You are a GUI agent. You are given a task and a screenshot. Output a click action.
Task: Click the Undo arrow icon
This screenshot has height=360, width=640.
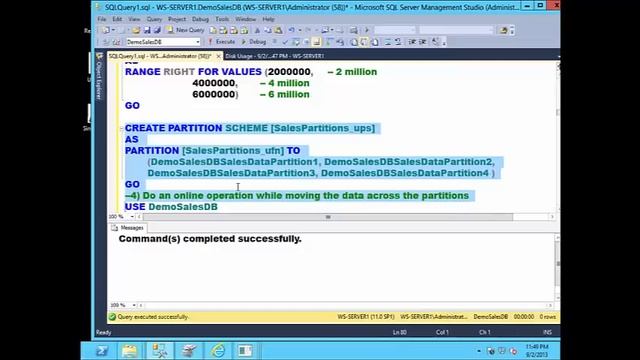[291, 30]
